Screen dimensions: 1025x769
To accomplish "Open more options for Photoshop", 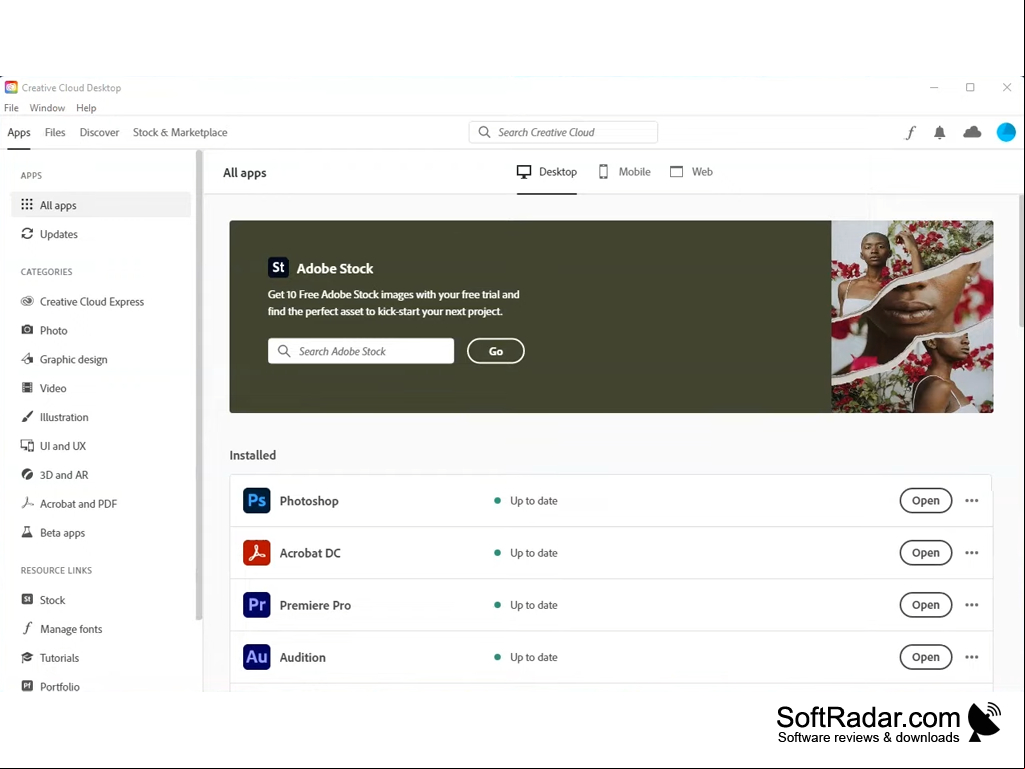I will tap(972, 501).
